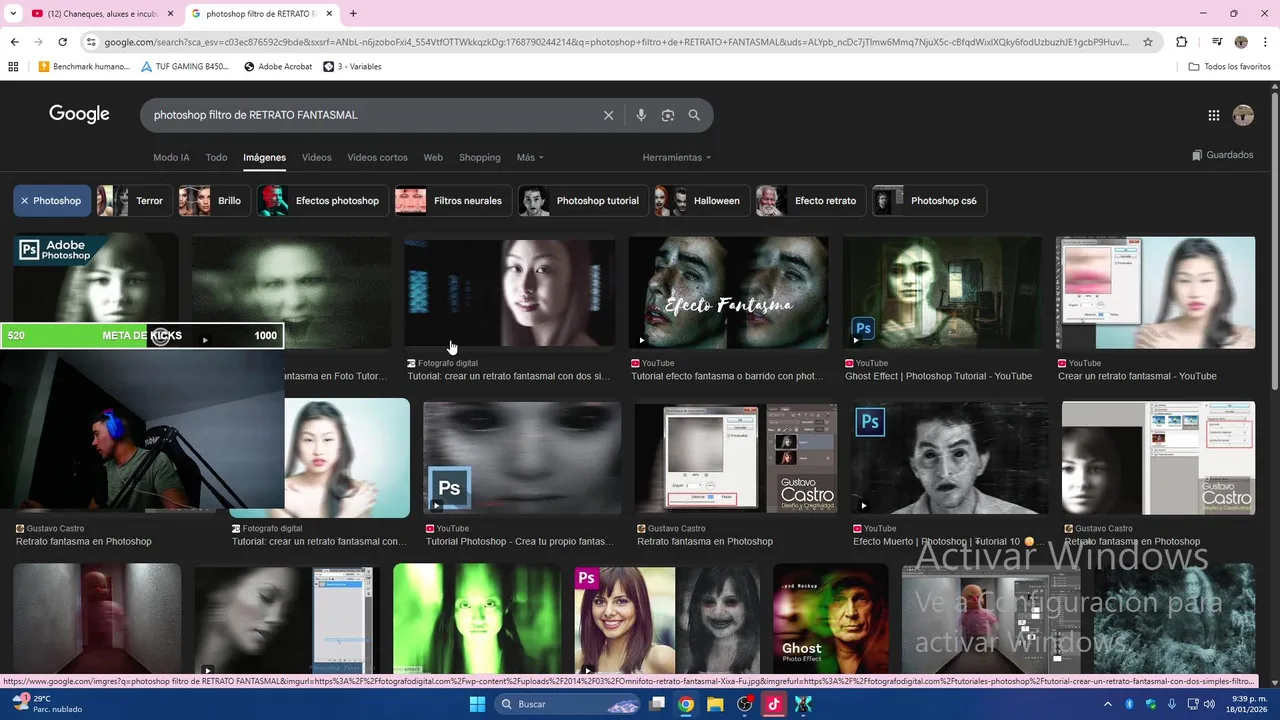
Task: Click the page vertical scrollbar
Action: 1275,240
